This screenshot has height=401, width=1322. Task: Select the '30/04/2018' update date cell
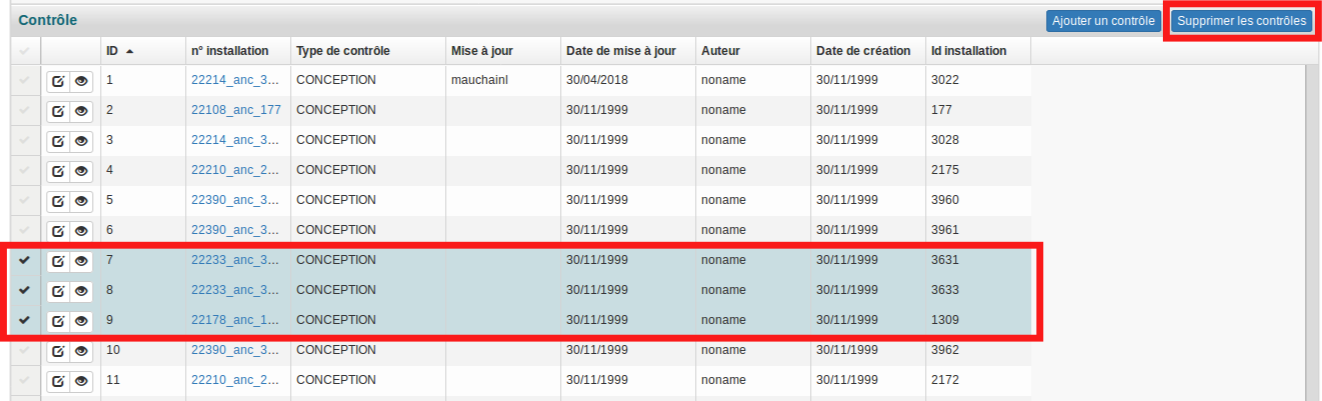click(597, 80)
